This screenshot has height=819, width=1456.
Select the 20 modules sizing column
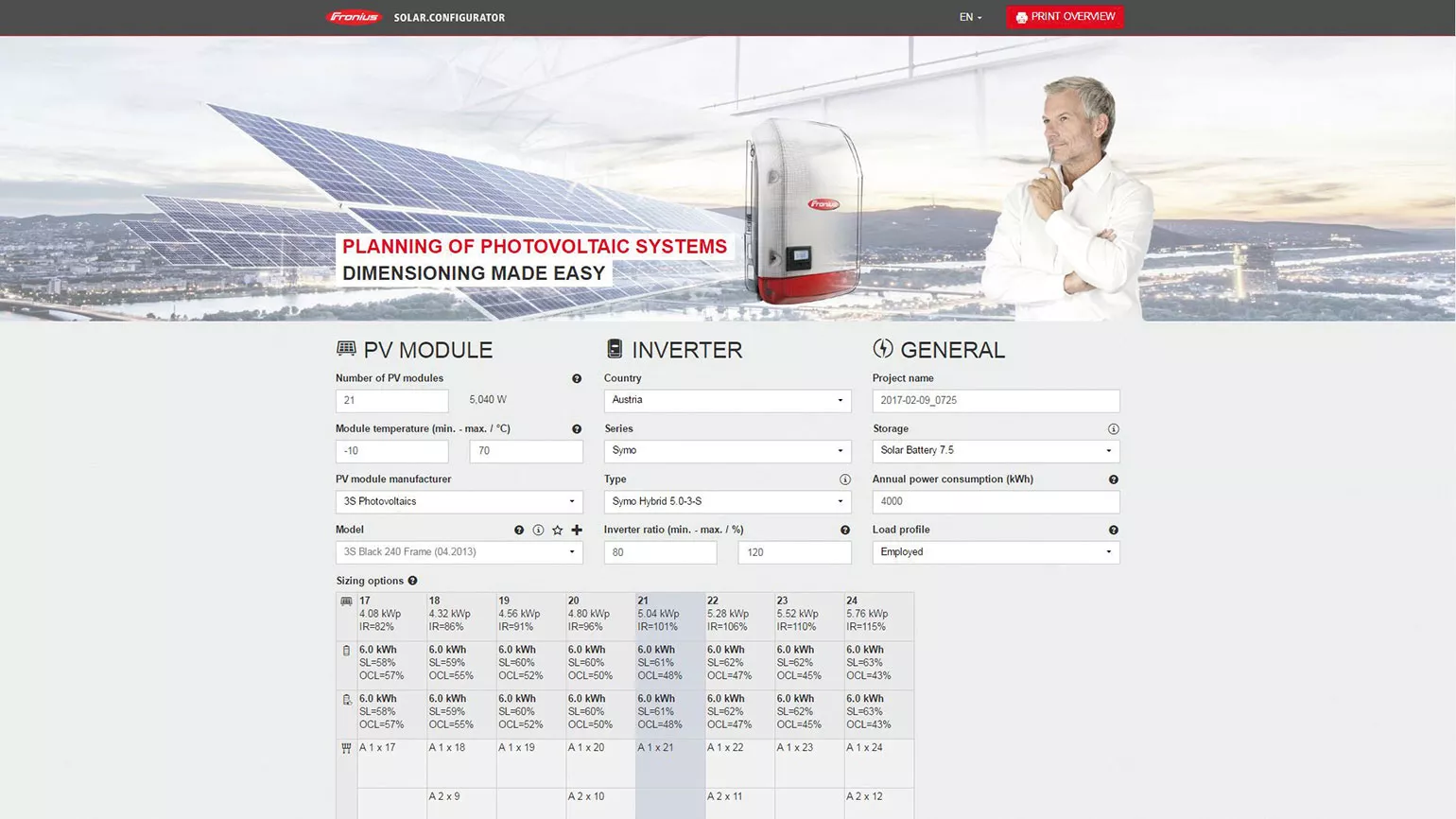(600, 617)
